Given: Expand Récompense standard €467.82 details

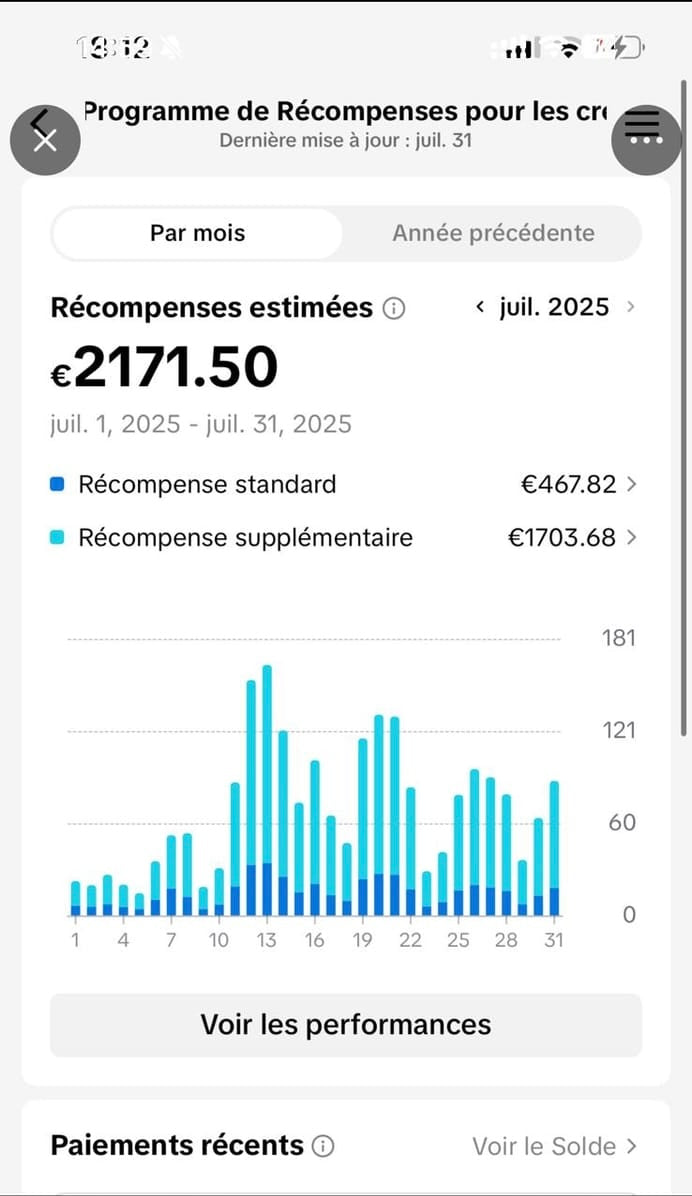Looking at the screenshot, I should pos(630,485).
